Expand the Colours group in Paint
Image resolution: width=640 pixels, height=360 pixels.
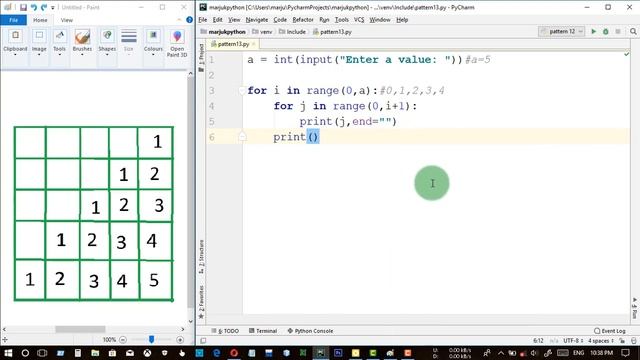coord(153,42)
